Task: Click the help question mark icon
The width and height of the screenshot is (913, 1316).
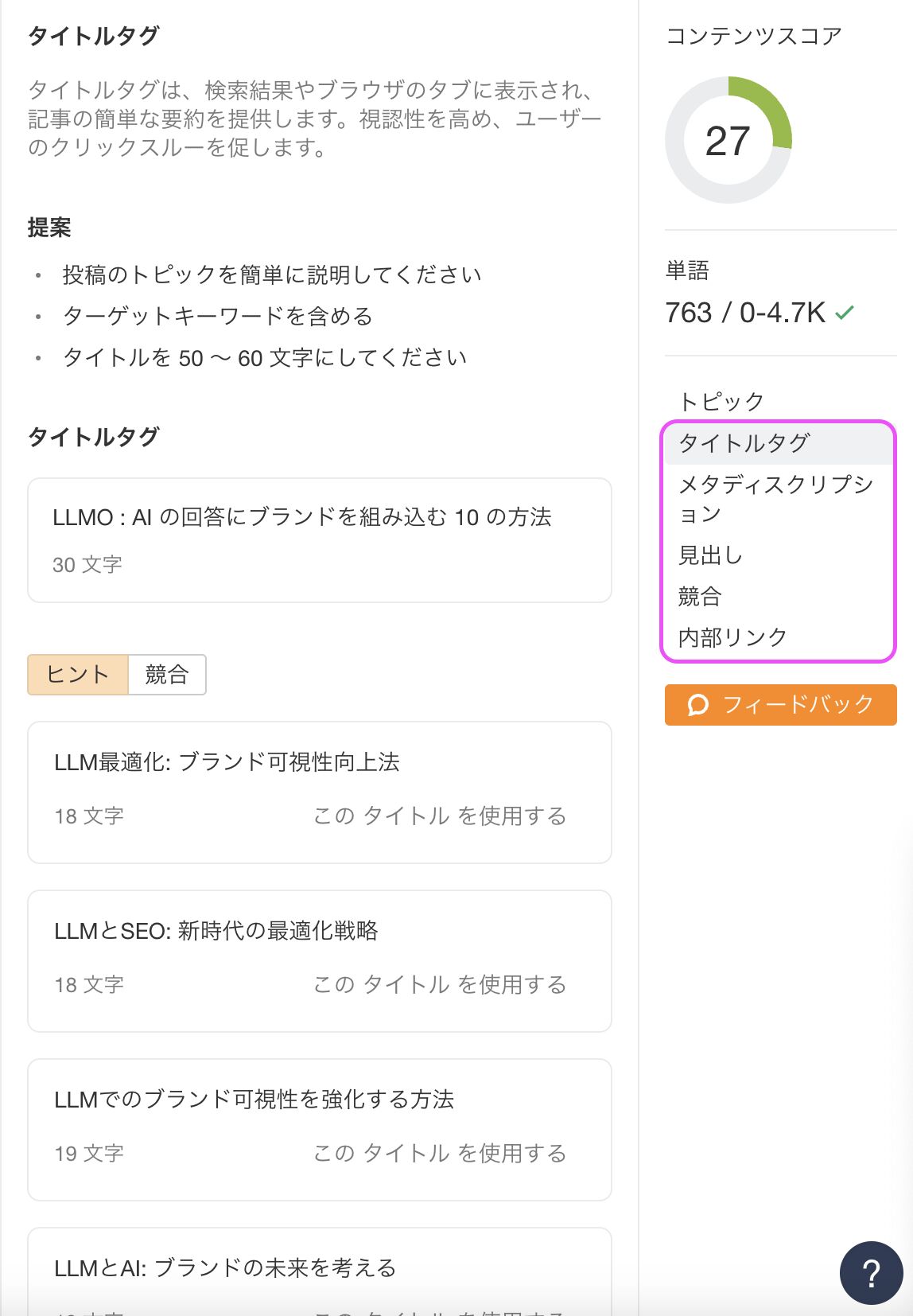Action: [x=871, y=1273]
